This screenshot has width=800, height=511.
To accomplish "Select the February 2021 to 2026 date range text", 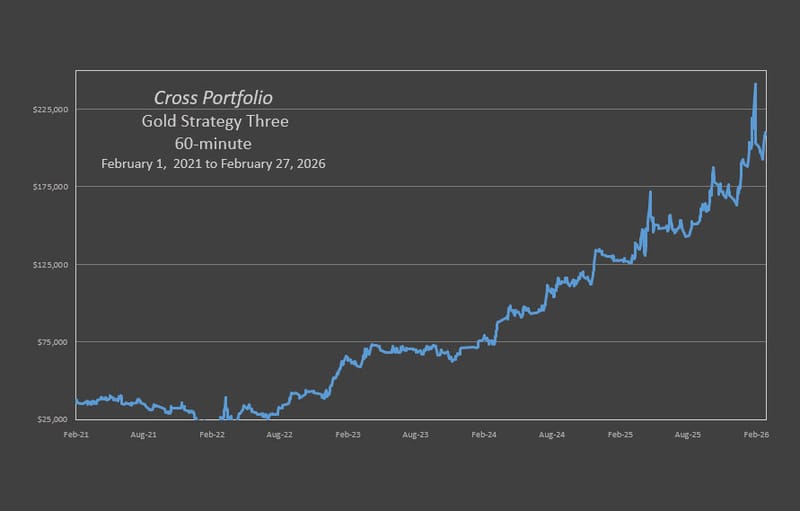I will (213, 163).
